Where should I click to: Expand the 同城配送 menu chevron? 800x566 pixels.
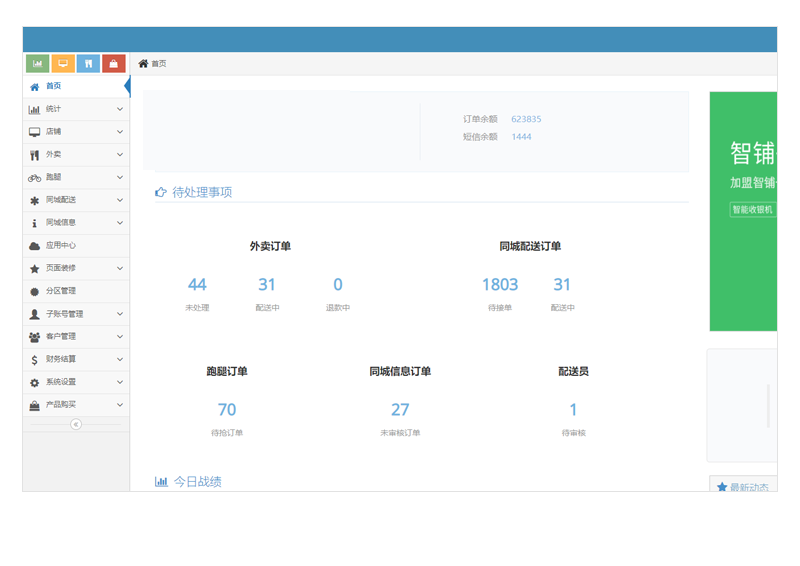[x=119, y=200]
